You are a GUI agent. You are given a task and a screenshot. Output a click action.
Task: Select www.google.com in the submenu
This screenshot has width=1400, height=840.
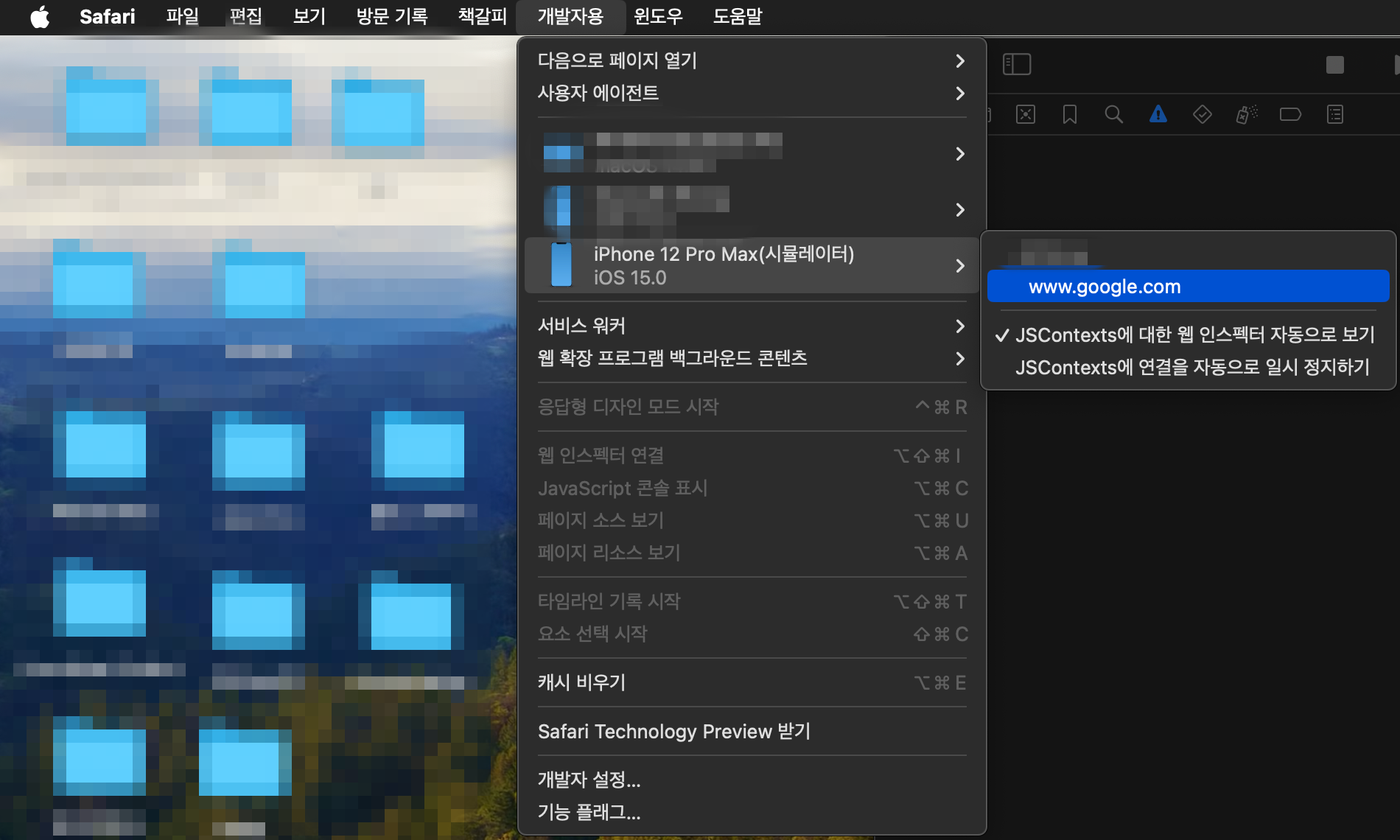1188,287
